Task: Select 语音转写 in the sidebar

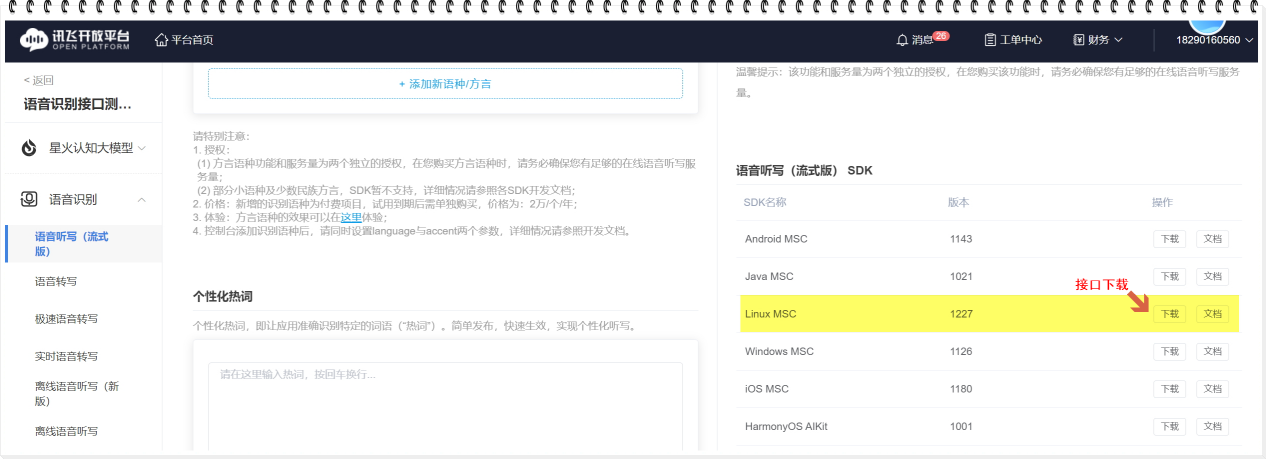Action: (x=55, y=282)
